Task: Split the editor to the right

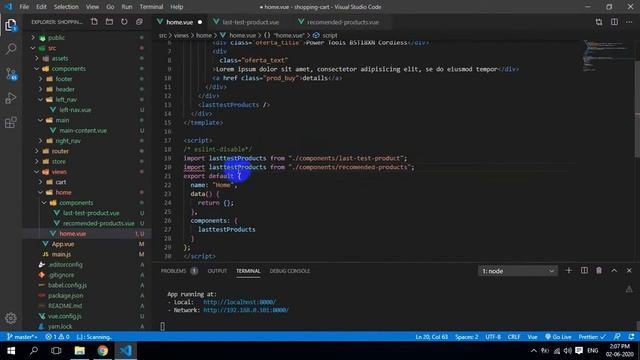Action: pos(614,22)
